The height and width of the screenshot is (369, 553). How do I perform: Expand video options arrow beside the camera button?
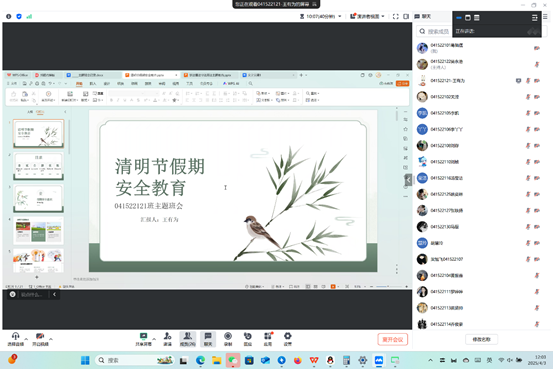(x=51, y=339)
